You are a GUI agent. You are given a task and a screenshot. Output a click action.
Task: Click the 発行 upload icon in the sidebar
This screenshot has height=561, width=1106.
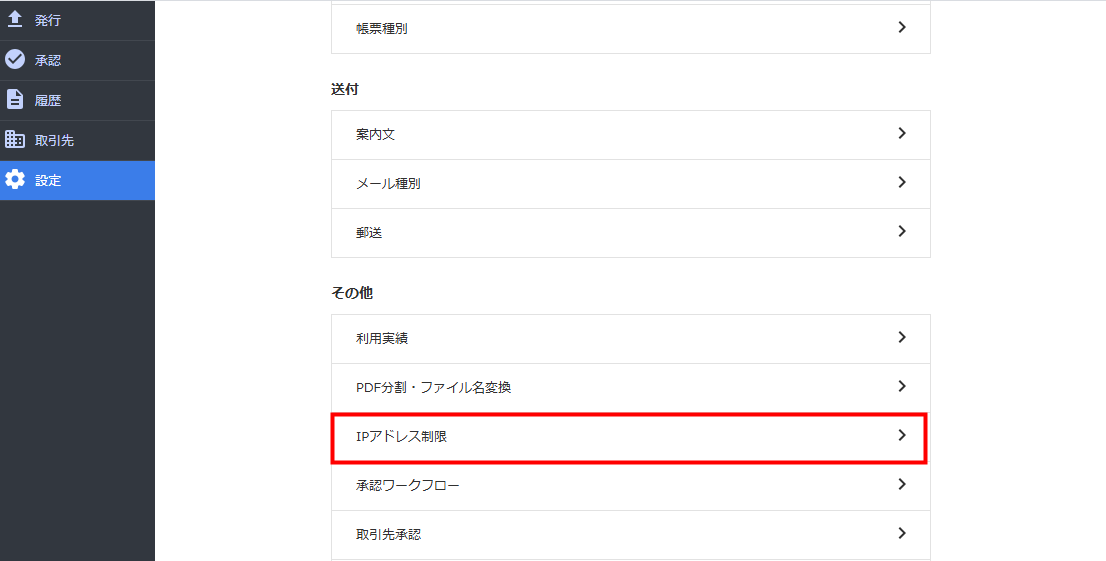coord(15,20)
